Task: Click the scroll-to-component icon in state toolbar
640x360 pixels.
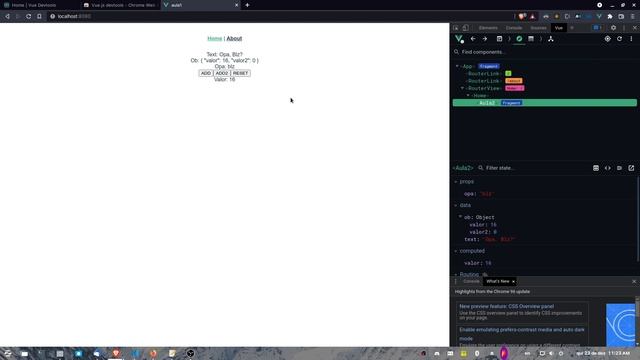Action: pyautogui.click(x=596, y=168)
